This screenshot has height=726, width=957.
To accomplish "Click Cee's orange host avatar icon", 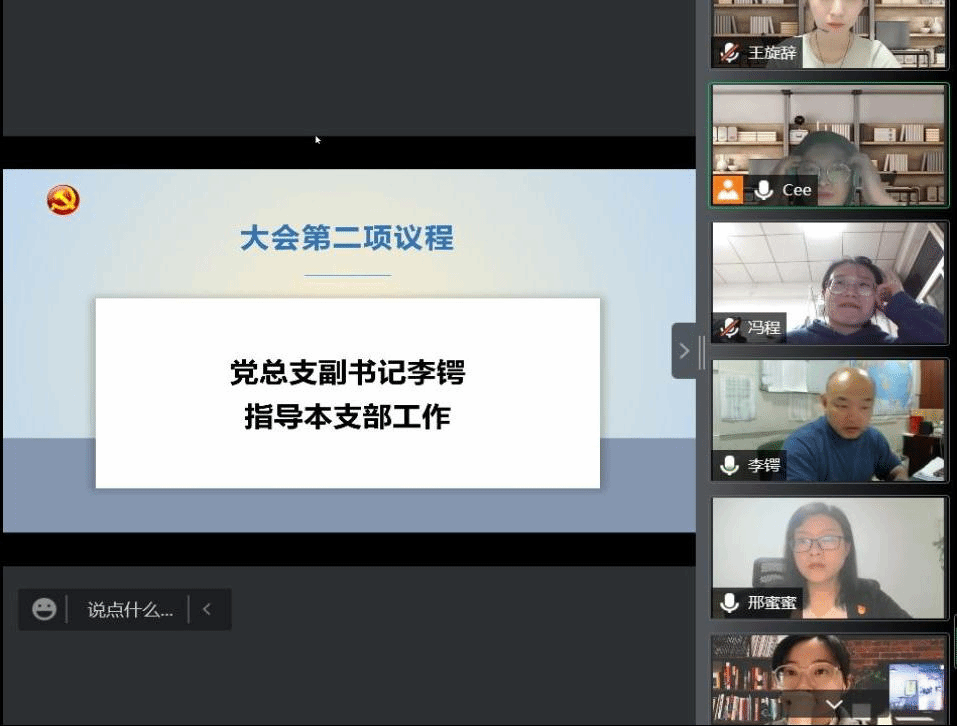I will coord(728,190).
